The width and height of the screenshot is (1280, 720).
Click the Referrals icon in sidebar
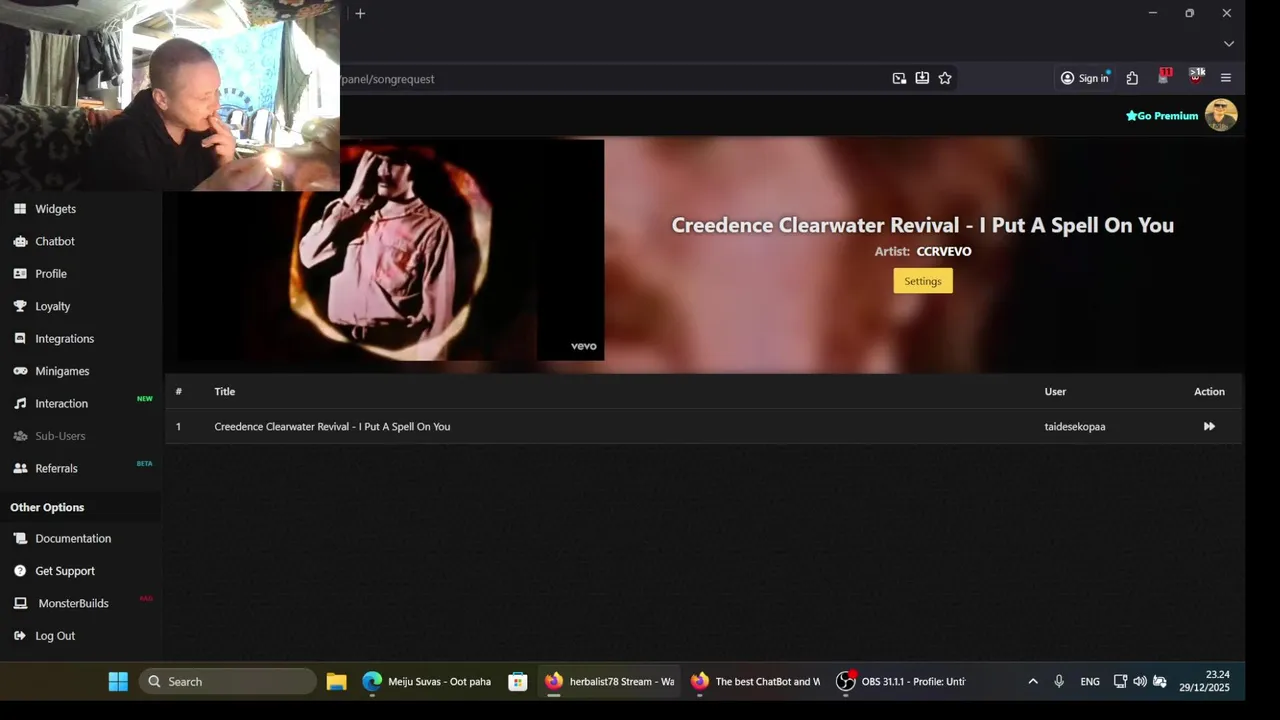(20, 468)
